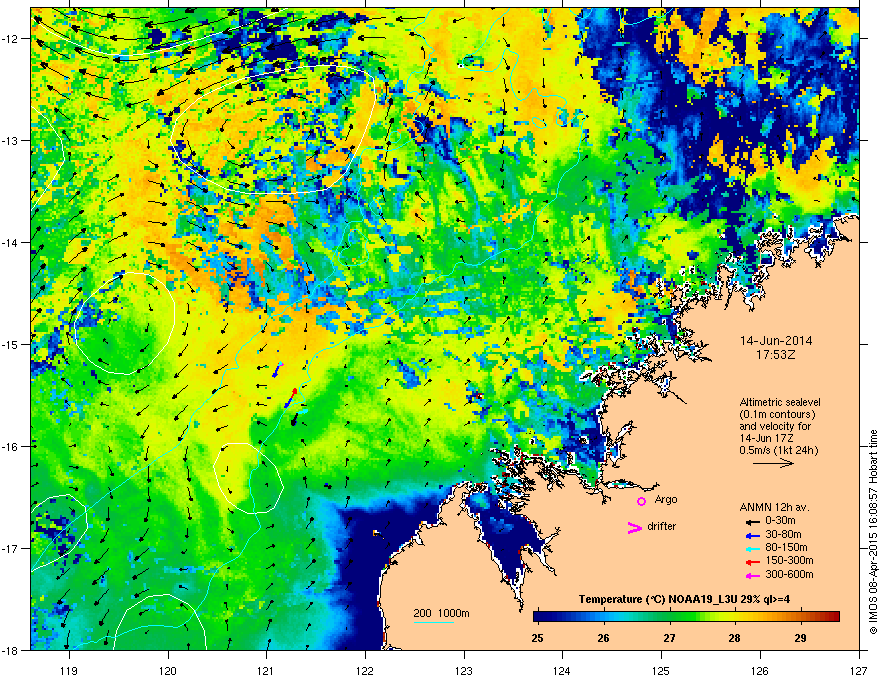Screen dimensions: 880x680
Task: Click the blue 30-80m legend arrow
Action: [752, 535]
